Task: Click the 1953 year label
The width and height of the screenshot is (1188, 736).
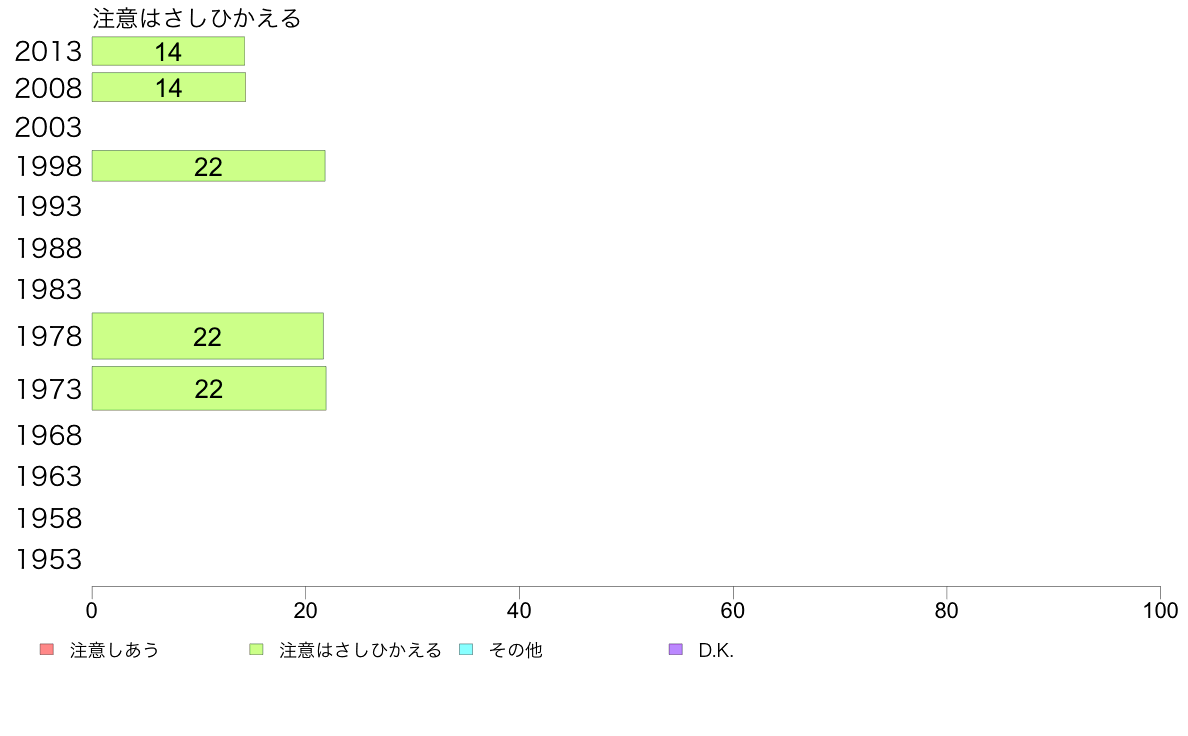Action: [x=48, y=559]
